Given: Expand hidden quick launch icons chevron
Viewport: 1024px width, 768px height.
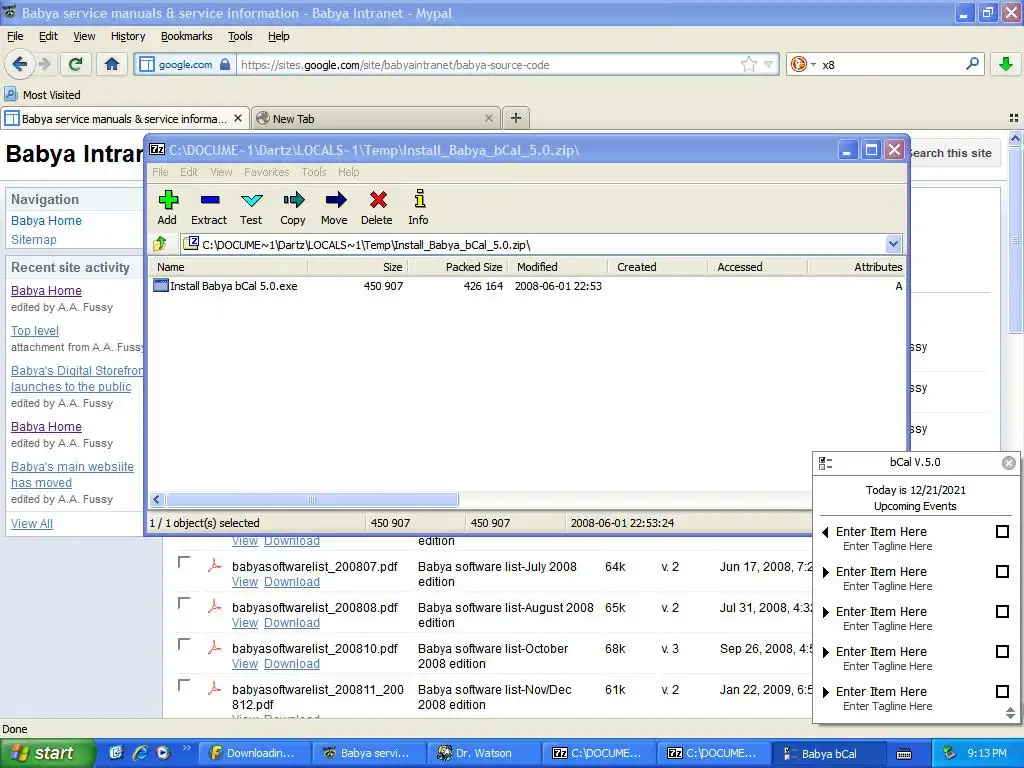Looking at the screenshot, I should 186,748.
